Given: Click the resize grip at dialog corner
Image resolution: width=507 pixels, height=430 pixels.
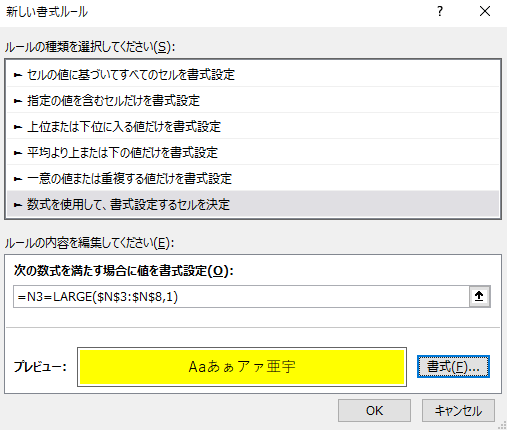Looking at the screenshot, I should click(502, 425).
